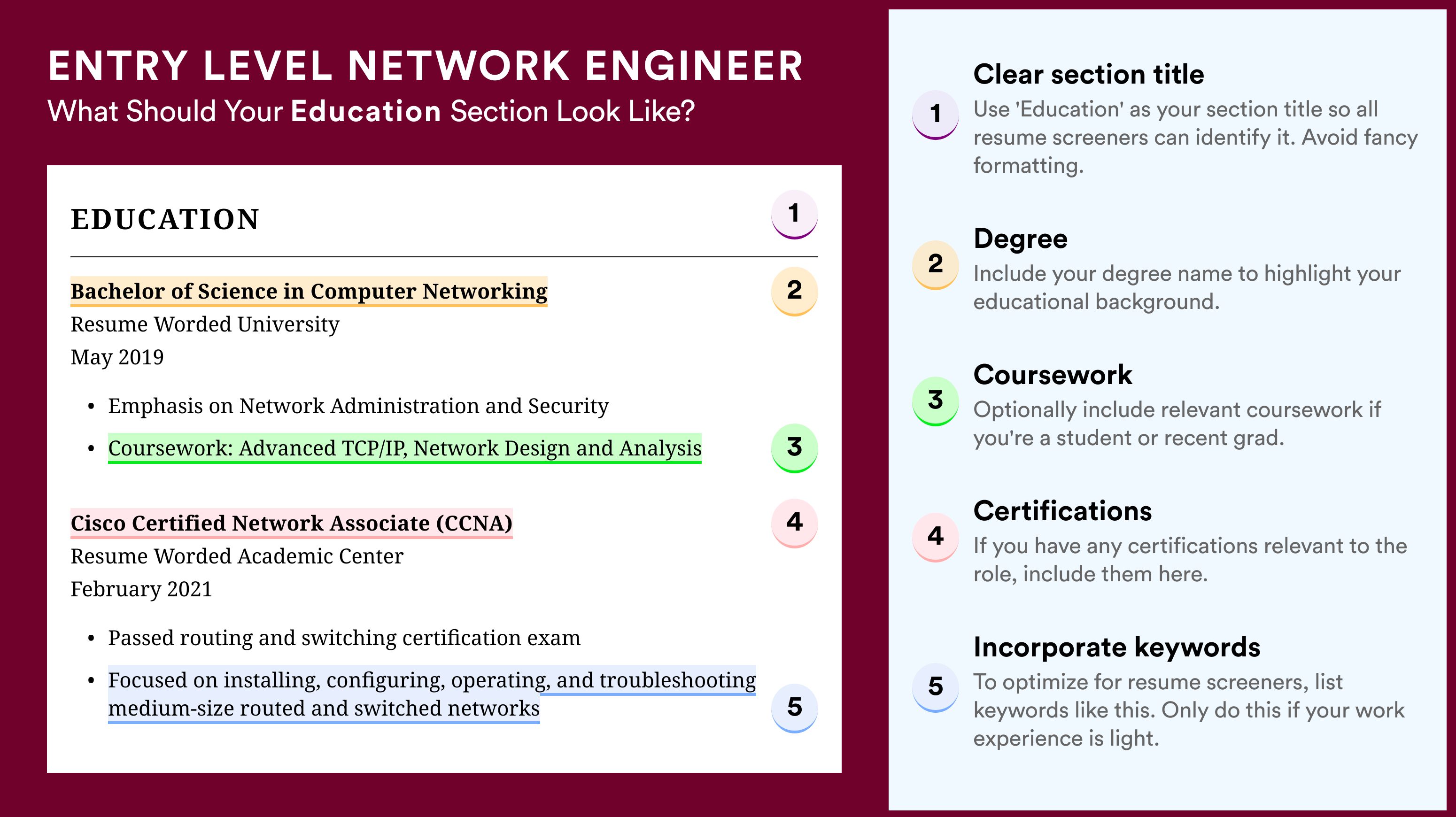Click blue badge 5 beside the routed networks bullet

[x=794, y=708]
